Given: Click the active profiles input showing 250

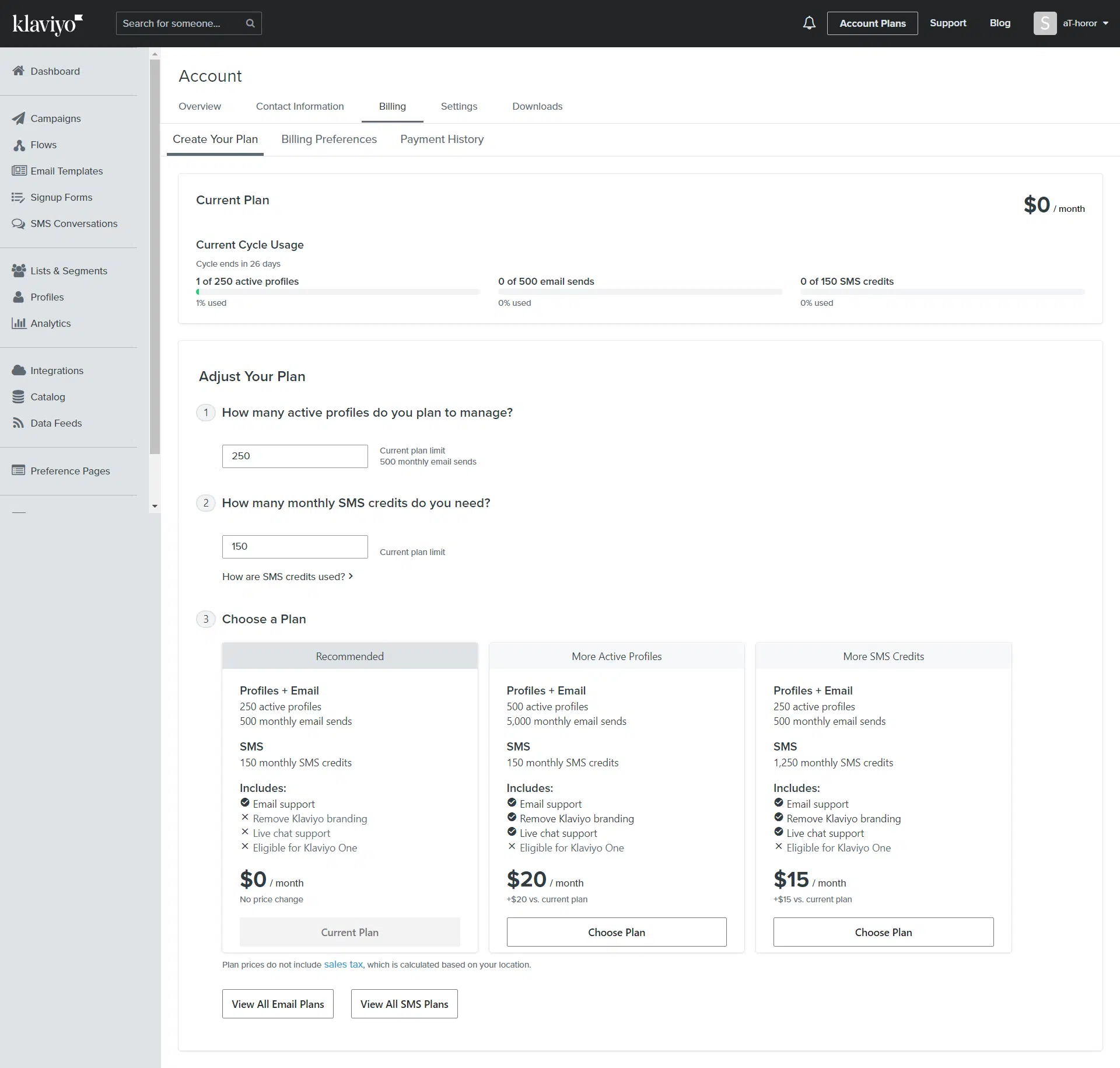Looking at the screenshot, I should (295, 456).
